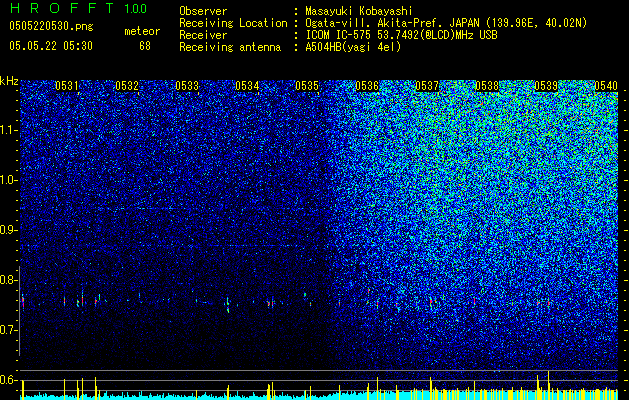Viewport: 629px width, 400px height.
Task: Click the meteor count 68
Action: tap(145, 46)
